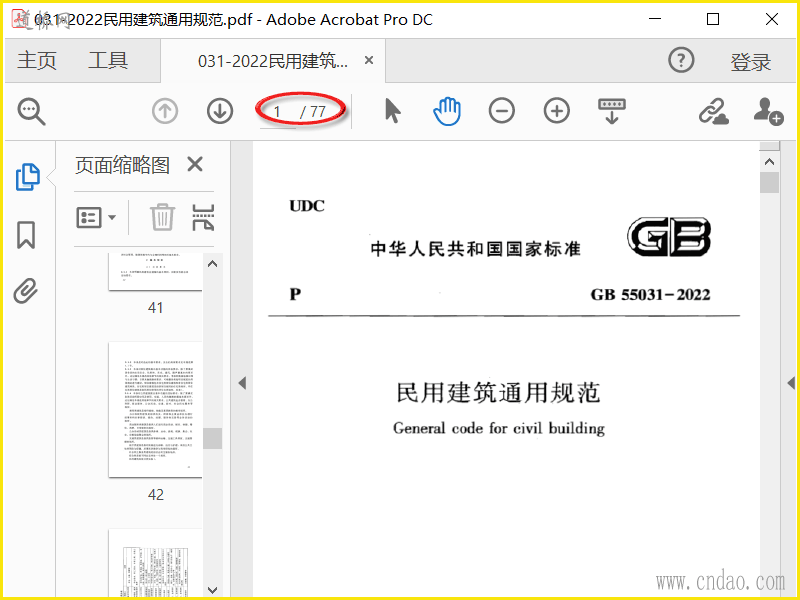Open the bookmarks panel
This screenshot has height=600, width=800.
click(x=26, y=235)
